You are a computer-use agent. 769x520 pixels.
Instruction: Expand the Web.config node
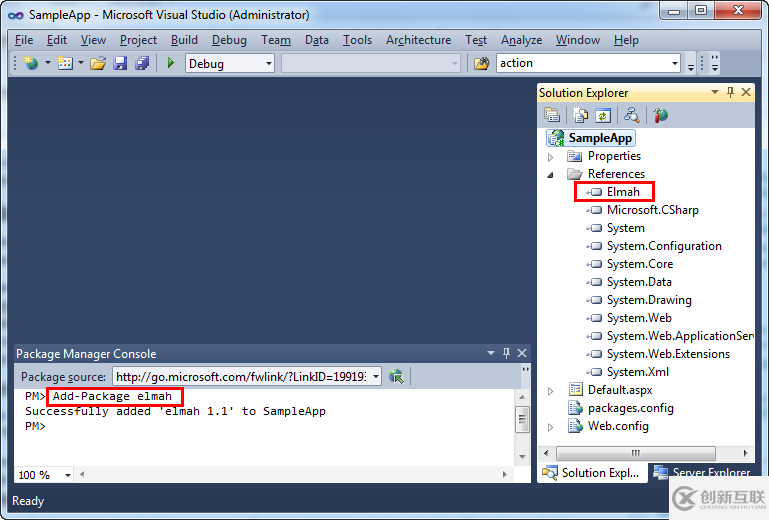[x=550, y=427]
